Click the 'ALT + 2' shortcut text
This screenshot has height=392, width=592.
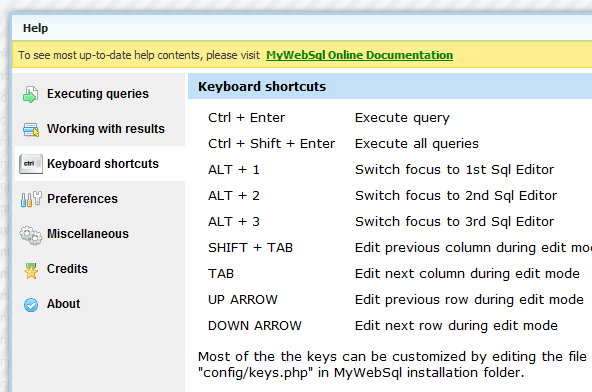coord(234,196)
